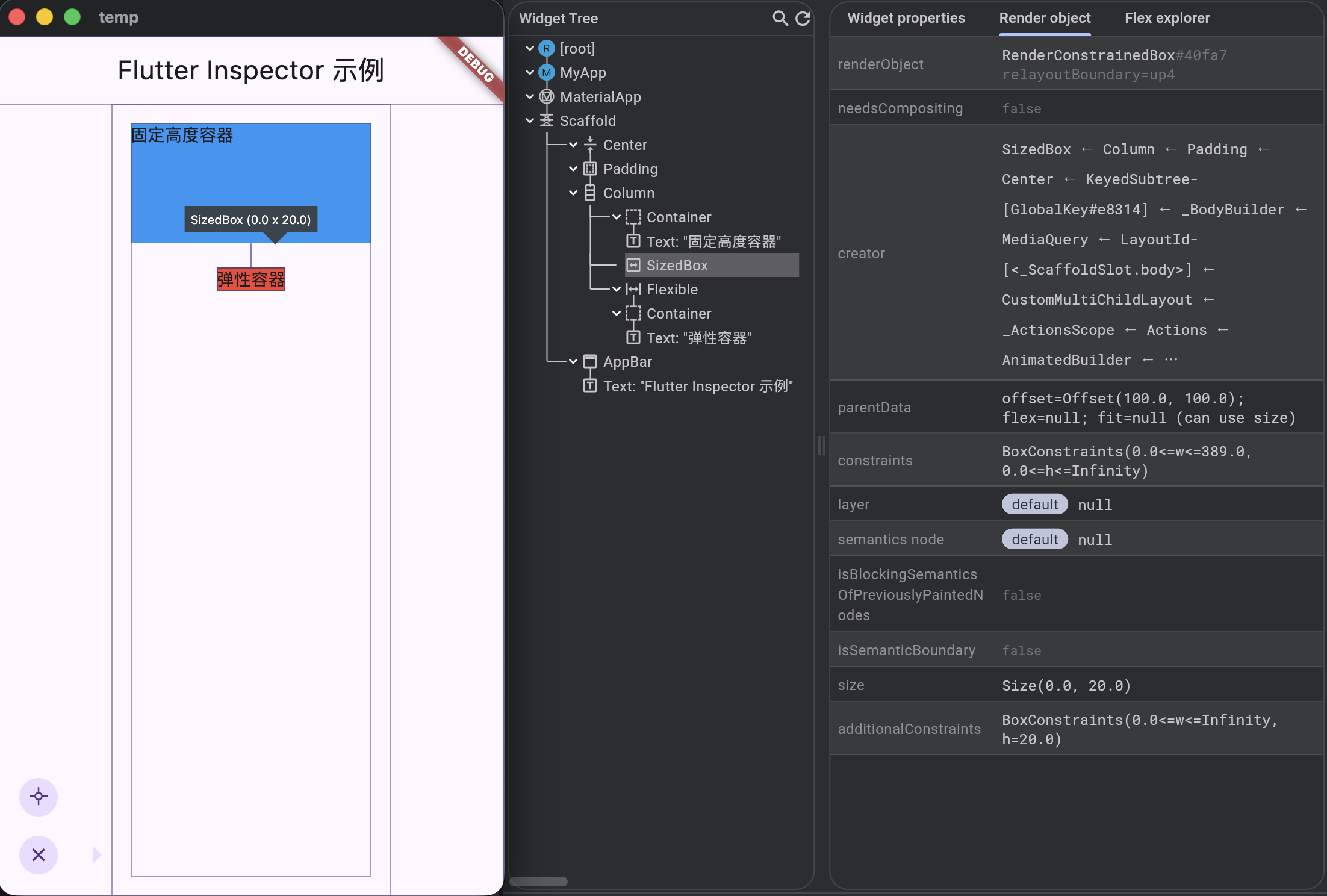The height and width of the screenshot is (896, 1327).
Task: Click the Text "固定高度容器" node icon
Action: click(x=633, y=241)
